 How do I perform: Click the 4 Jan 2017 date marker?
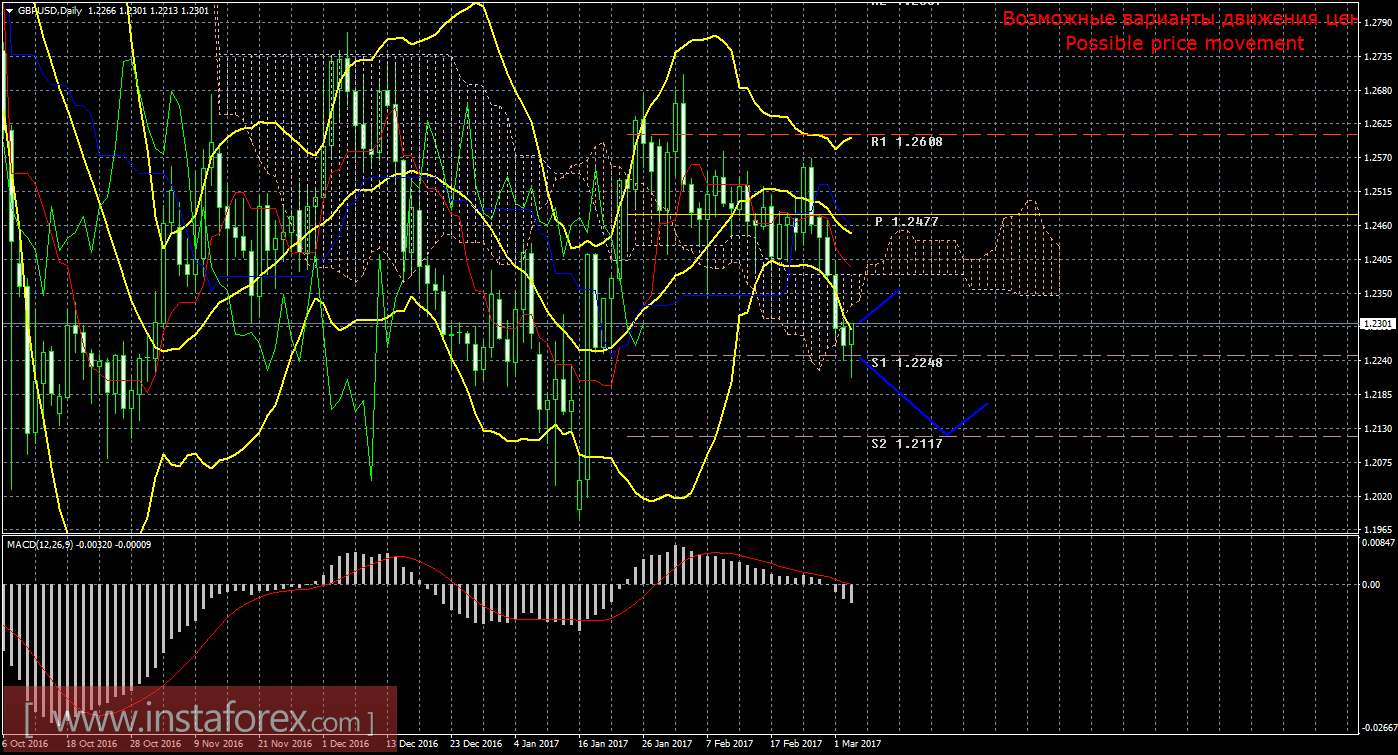[536, 744]
